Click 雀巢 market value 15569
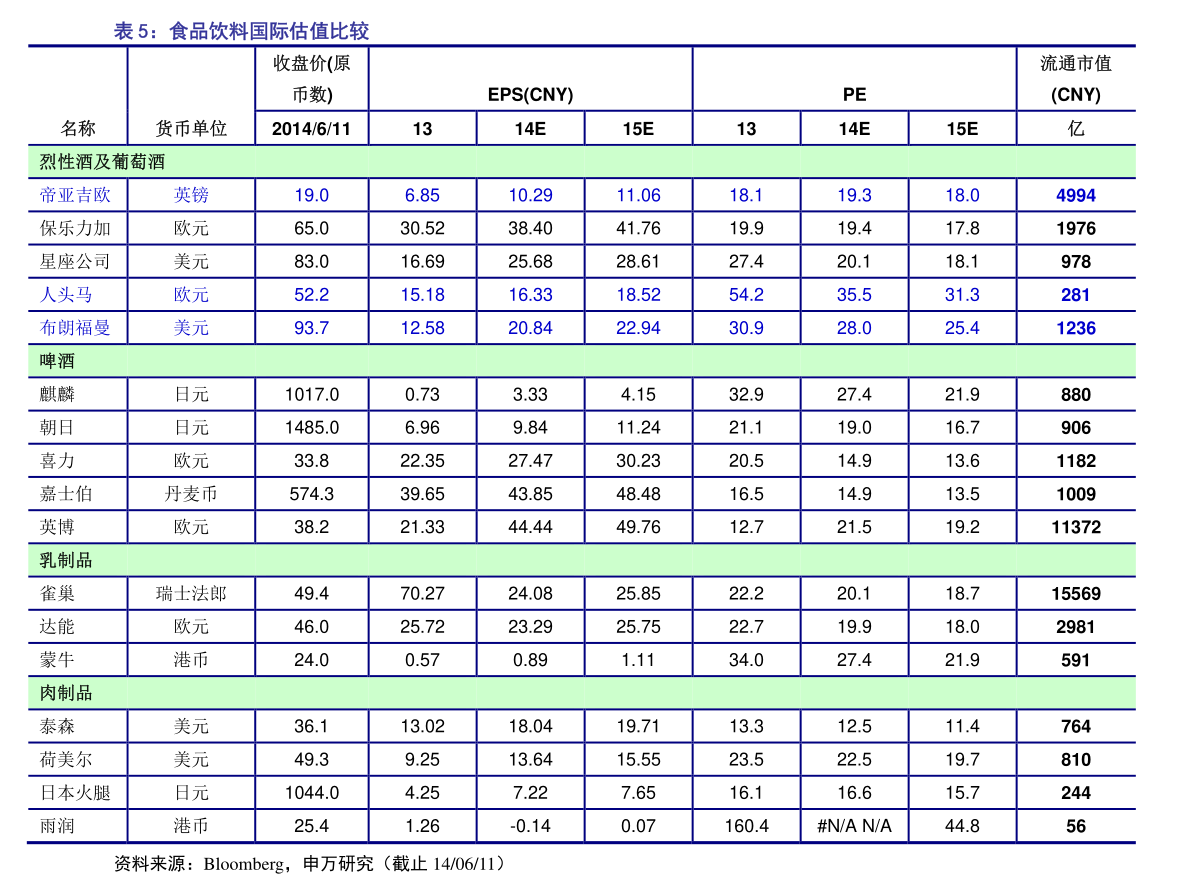Viewport: 1191px width, 892px height. (1076, 593)
